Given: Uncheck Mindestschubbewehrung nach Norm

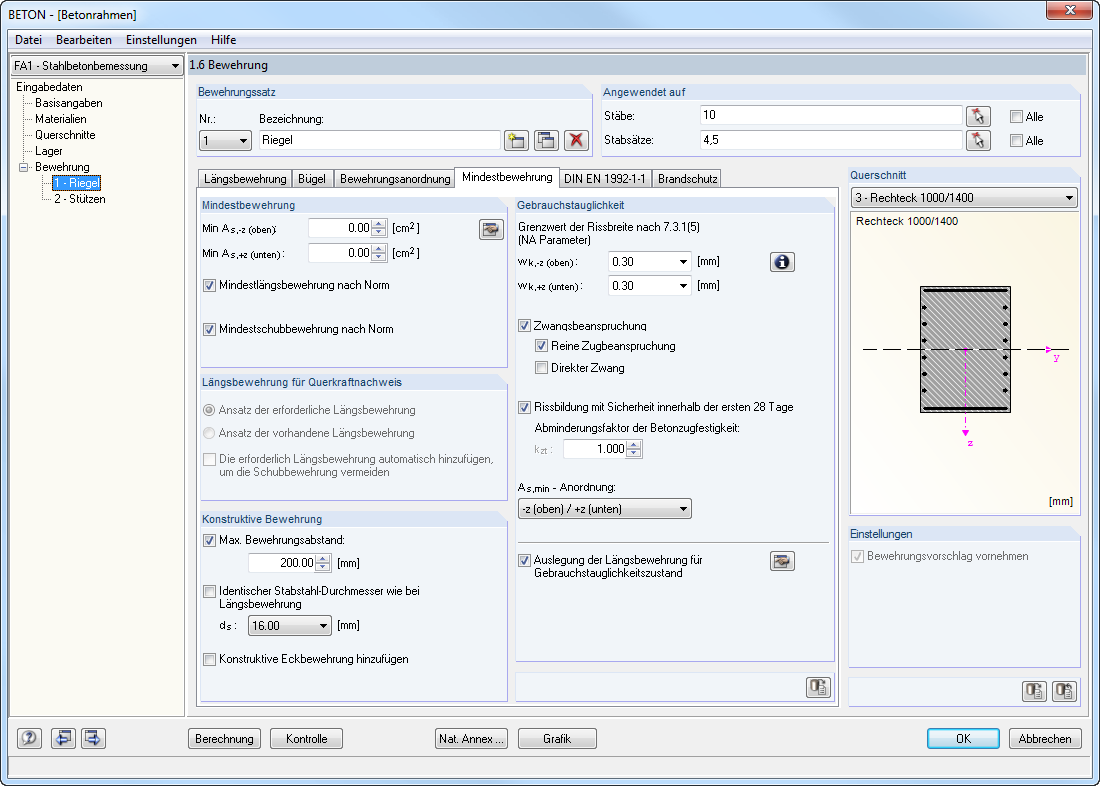Looking at the screenshot, I should (209, 329).
